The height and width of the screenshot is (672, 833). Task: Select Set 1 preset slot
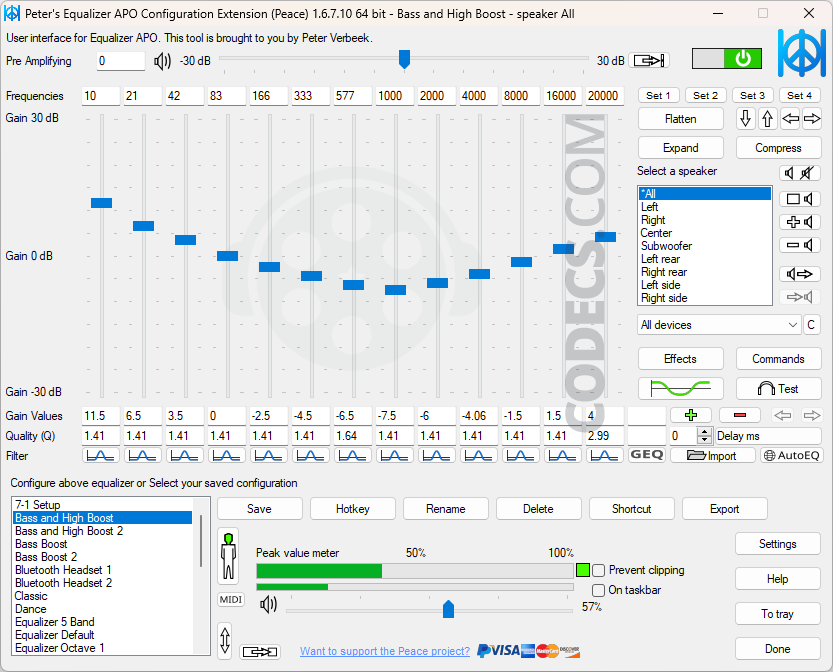658,96
